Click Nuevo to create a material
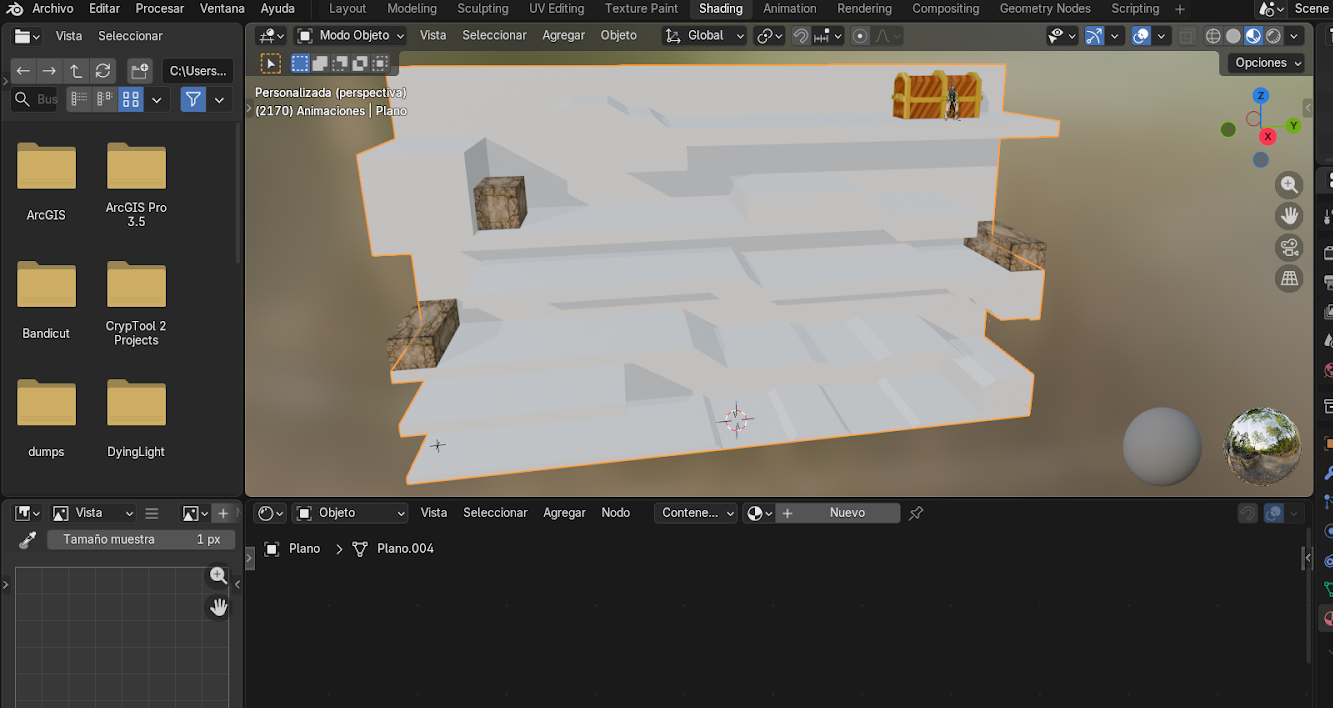1333x708 pixels. (846, 513)
